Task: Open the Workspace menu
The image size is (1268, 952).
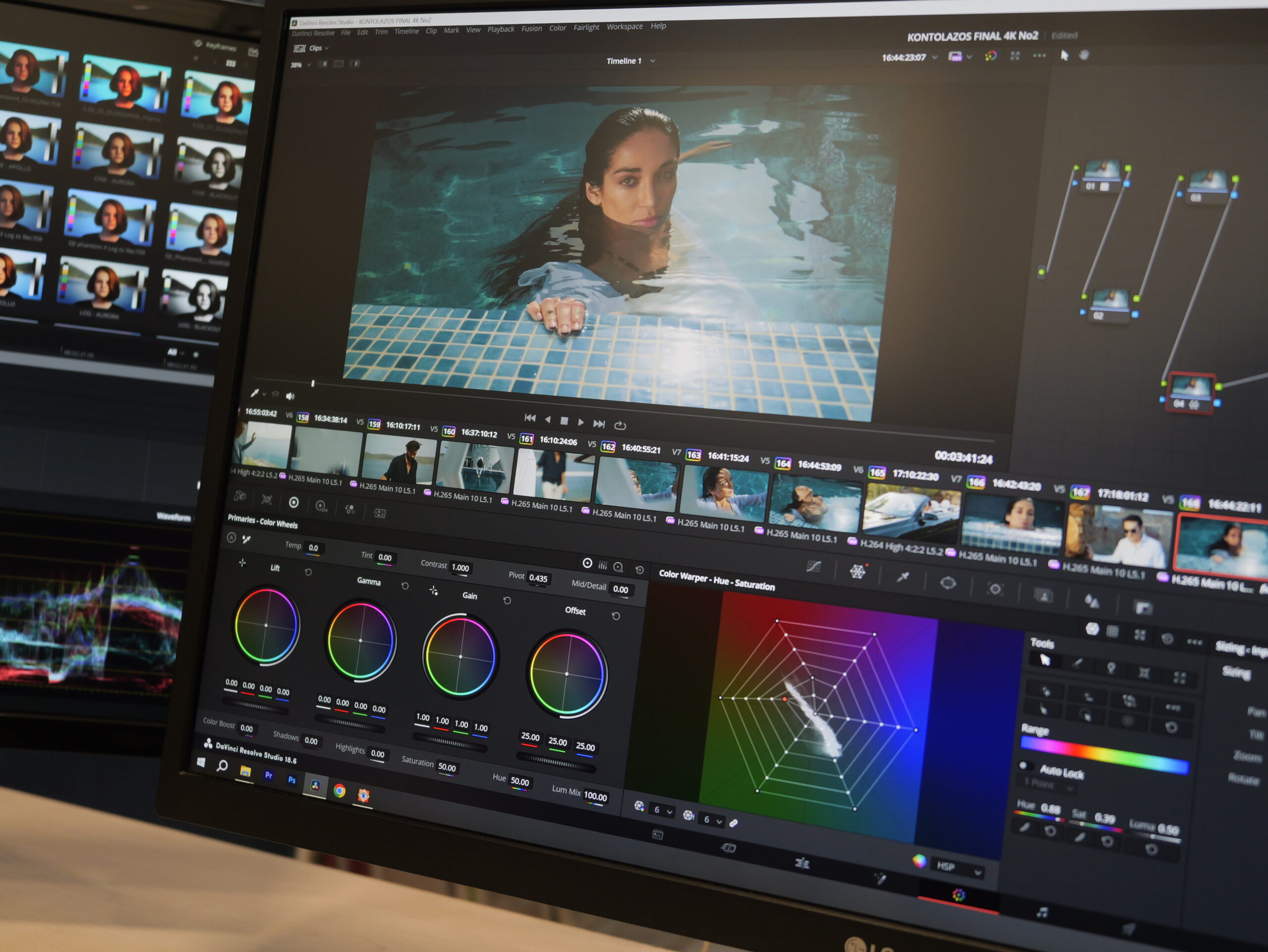Action: (x=624, y=26)
